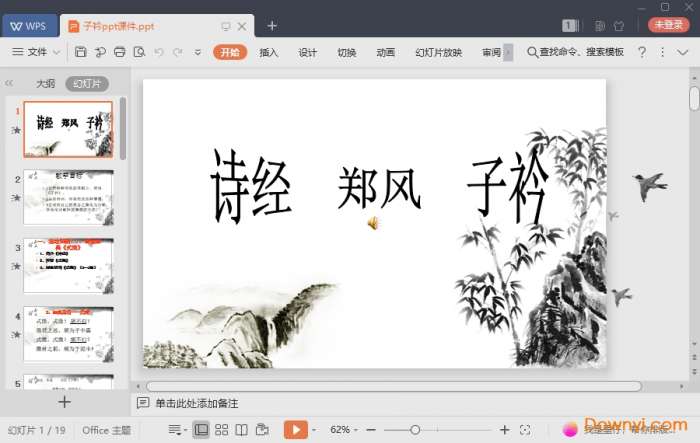The width and height of the screenshot is (700, 443).
Task: Switch to the 幻灯片 thumbnail view
Action: point(87,84)
